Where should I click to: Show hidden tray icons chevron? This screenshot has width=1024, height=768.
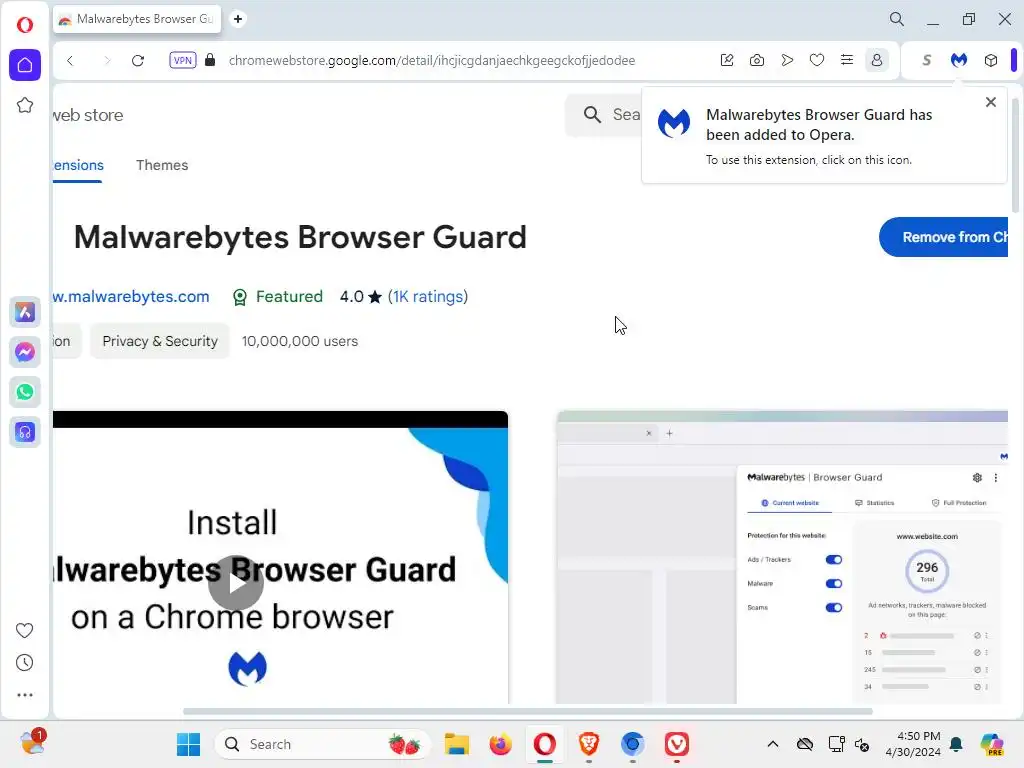point(773,744)
